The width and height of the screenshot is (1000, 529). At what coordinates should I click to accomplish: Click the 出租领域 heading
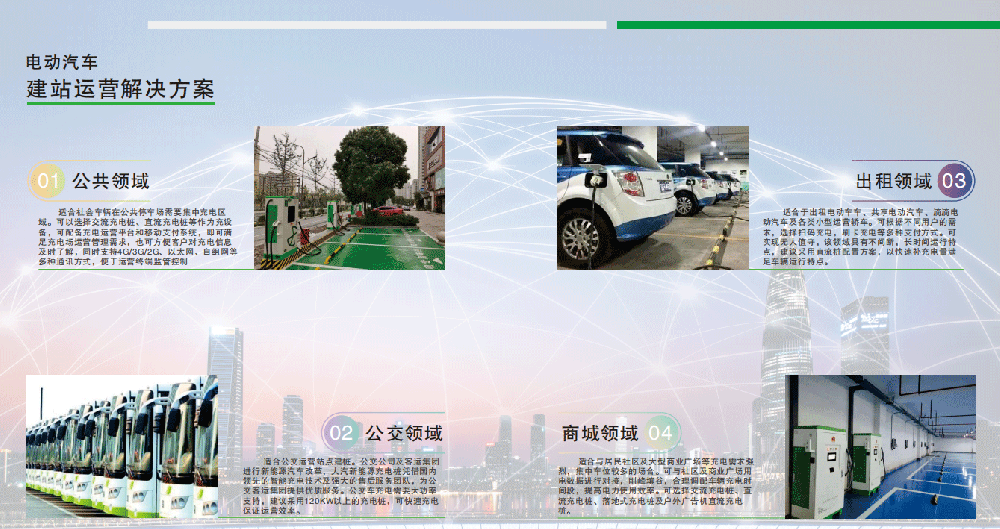(894, 181)
